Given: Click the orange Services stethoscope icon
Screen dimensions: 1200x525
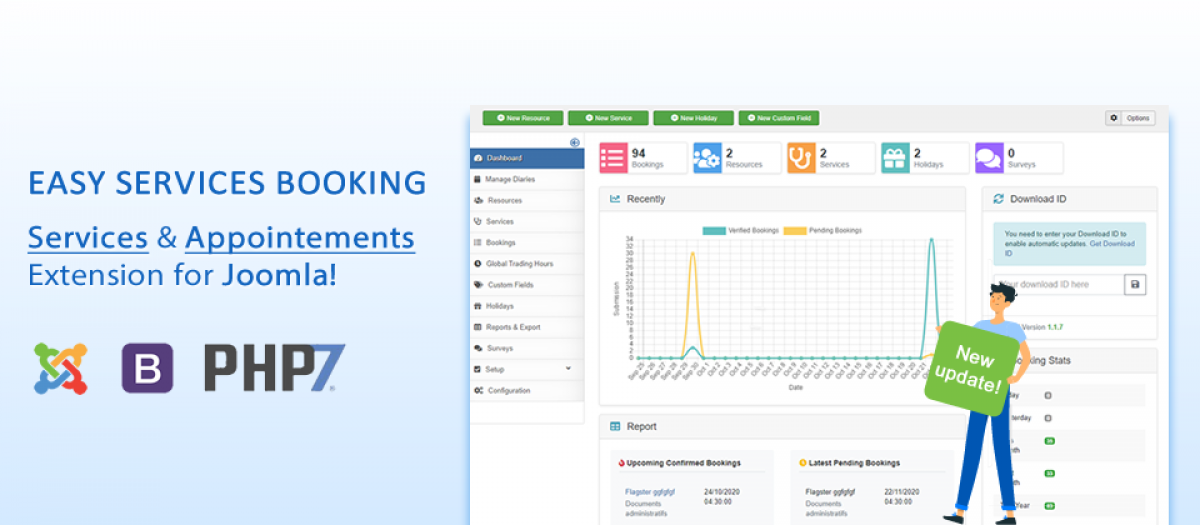Looking at the screenshot, I should click(801, 158).
